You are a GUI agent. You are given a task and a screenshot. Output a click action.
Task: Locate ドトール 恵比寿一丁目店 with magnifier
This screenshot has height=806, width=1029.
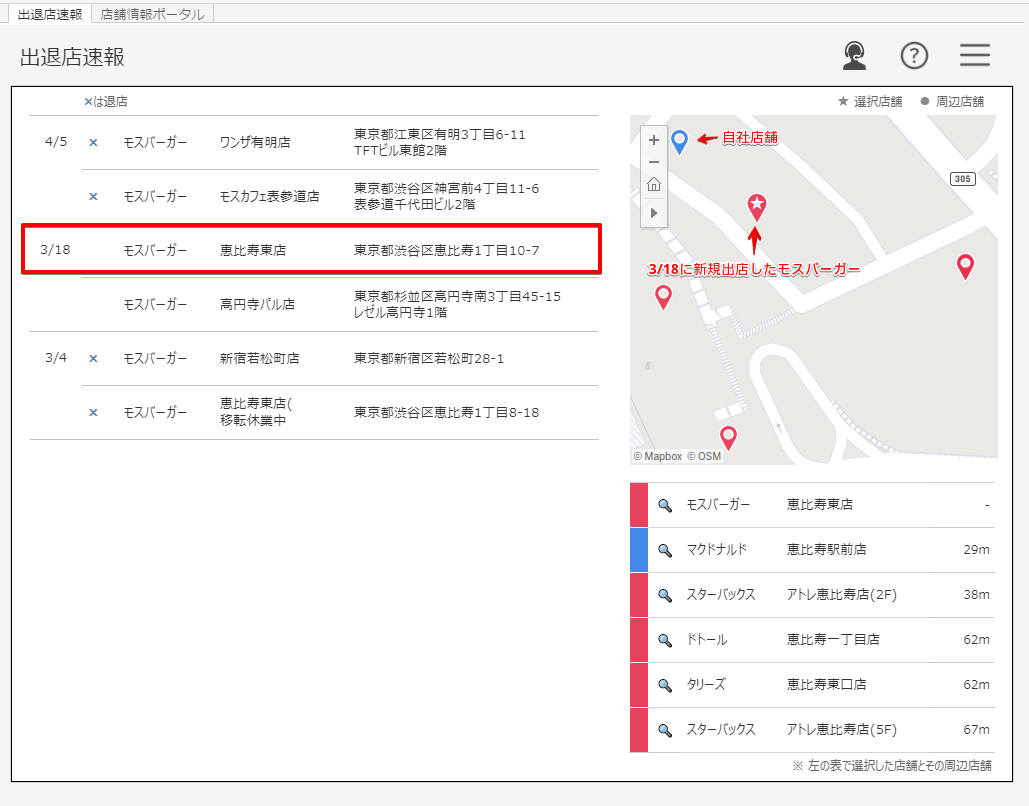[665, 640]
